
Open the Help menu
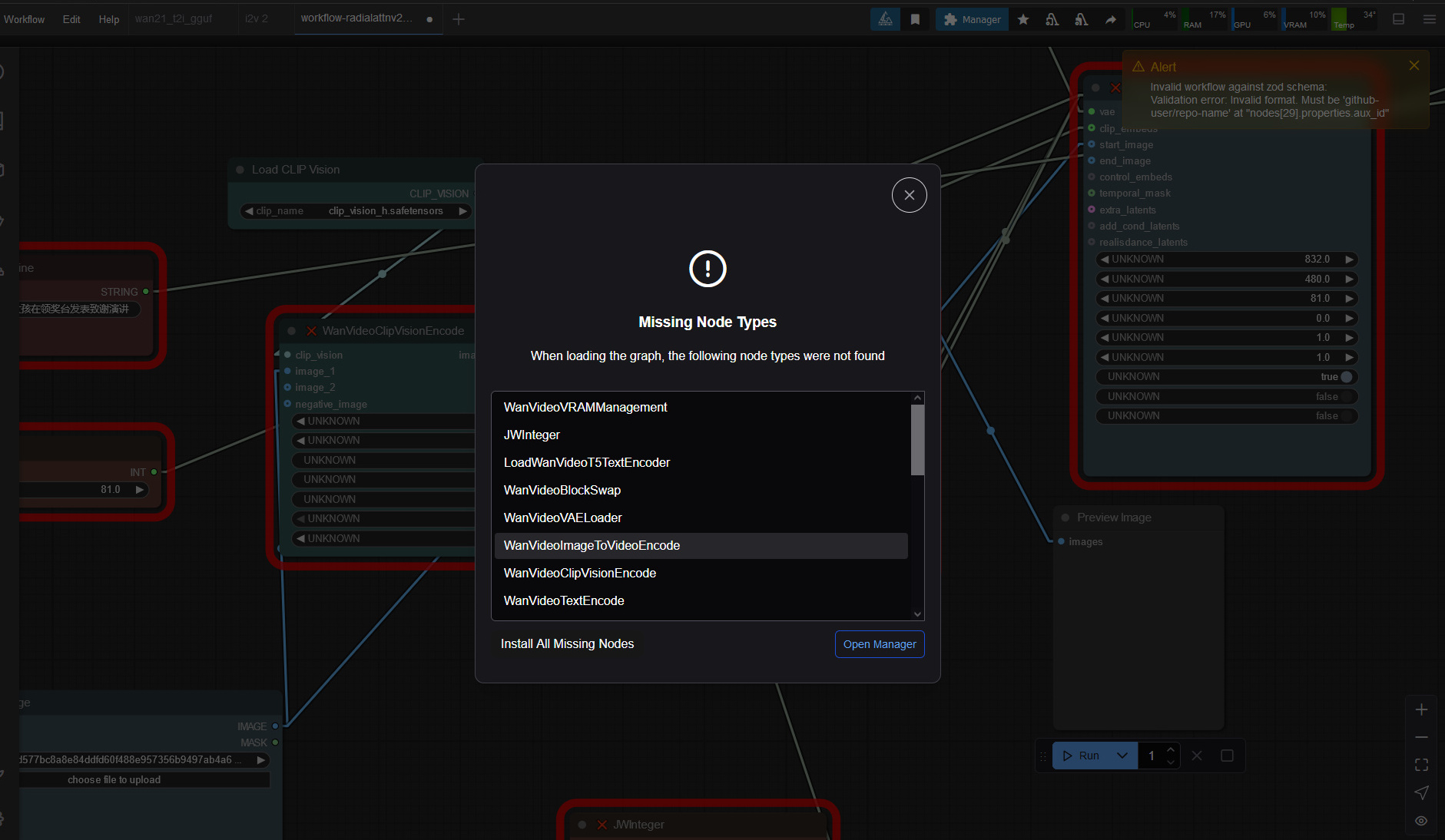109,19
